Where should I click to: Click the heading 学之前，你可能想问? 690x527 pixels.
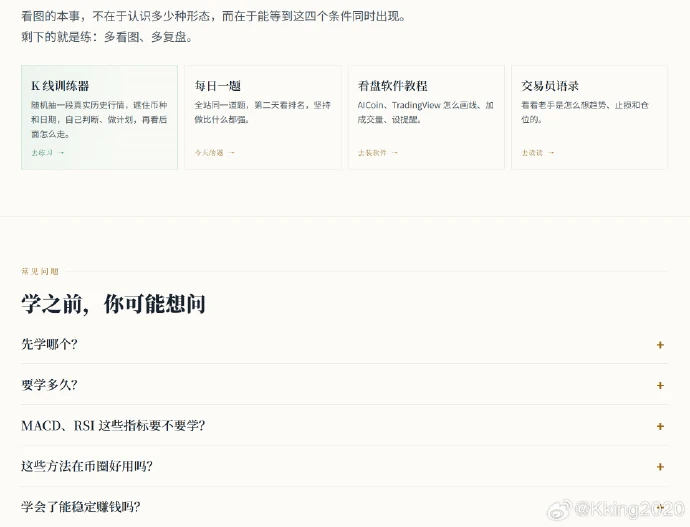pyautogui.click(x=113, y=304)
